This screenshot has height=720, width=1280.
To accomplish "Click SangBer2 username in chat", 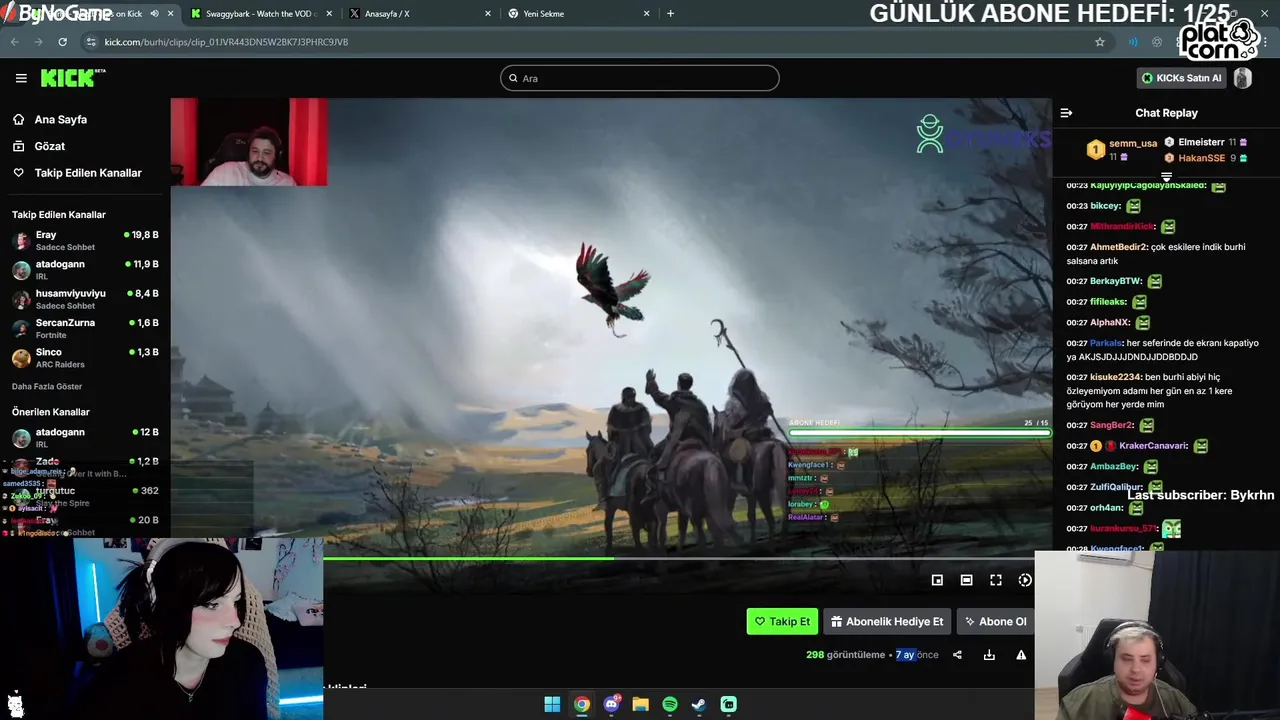I will [1112, 425].
